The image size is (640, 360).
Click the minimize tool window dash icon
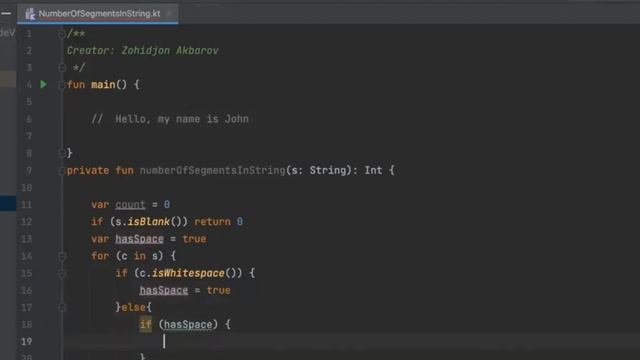pyautogui.click(x=6, y=13)
